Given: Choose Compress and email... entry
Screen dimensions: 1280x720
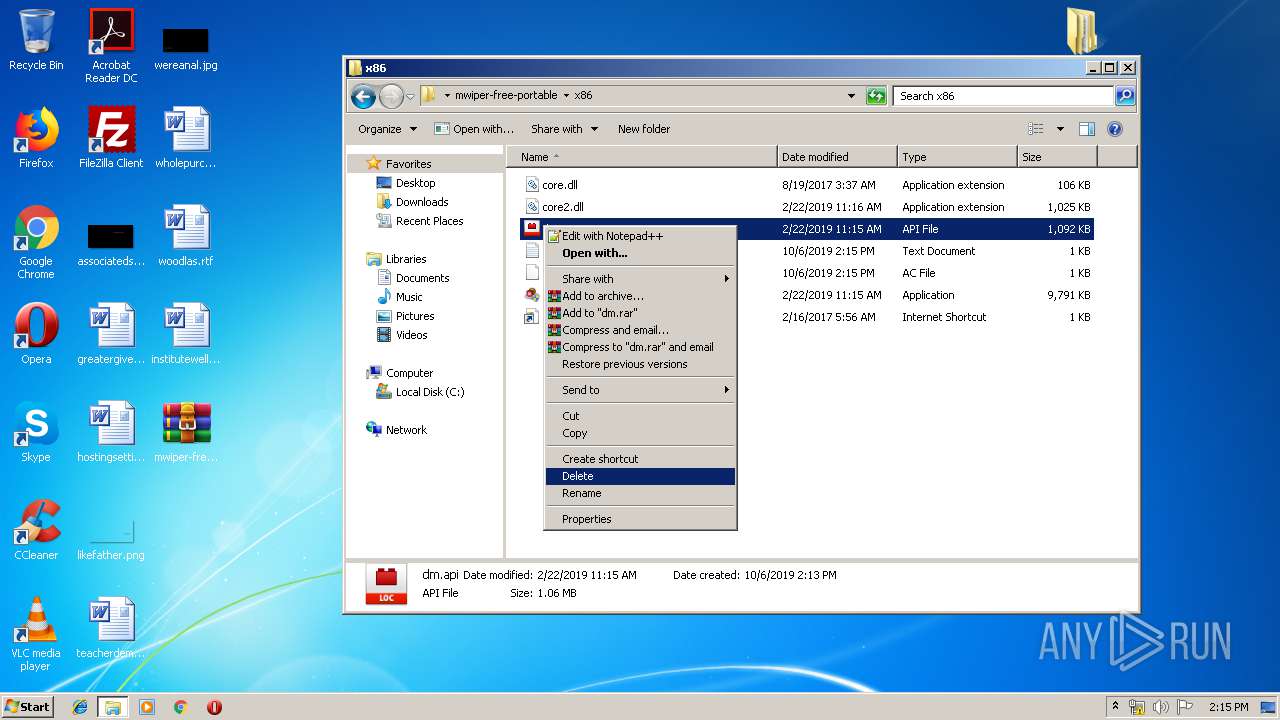Looking at the screenshot, I should [x=640, y=330].
